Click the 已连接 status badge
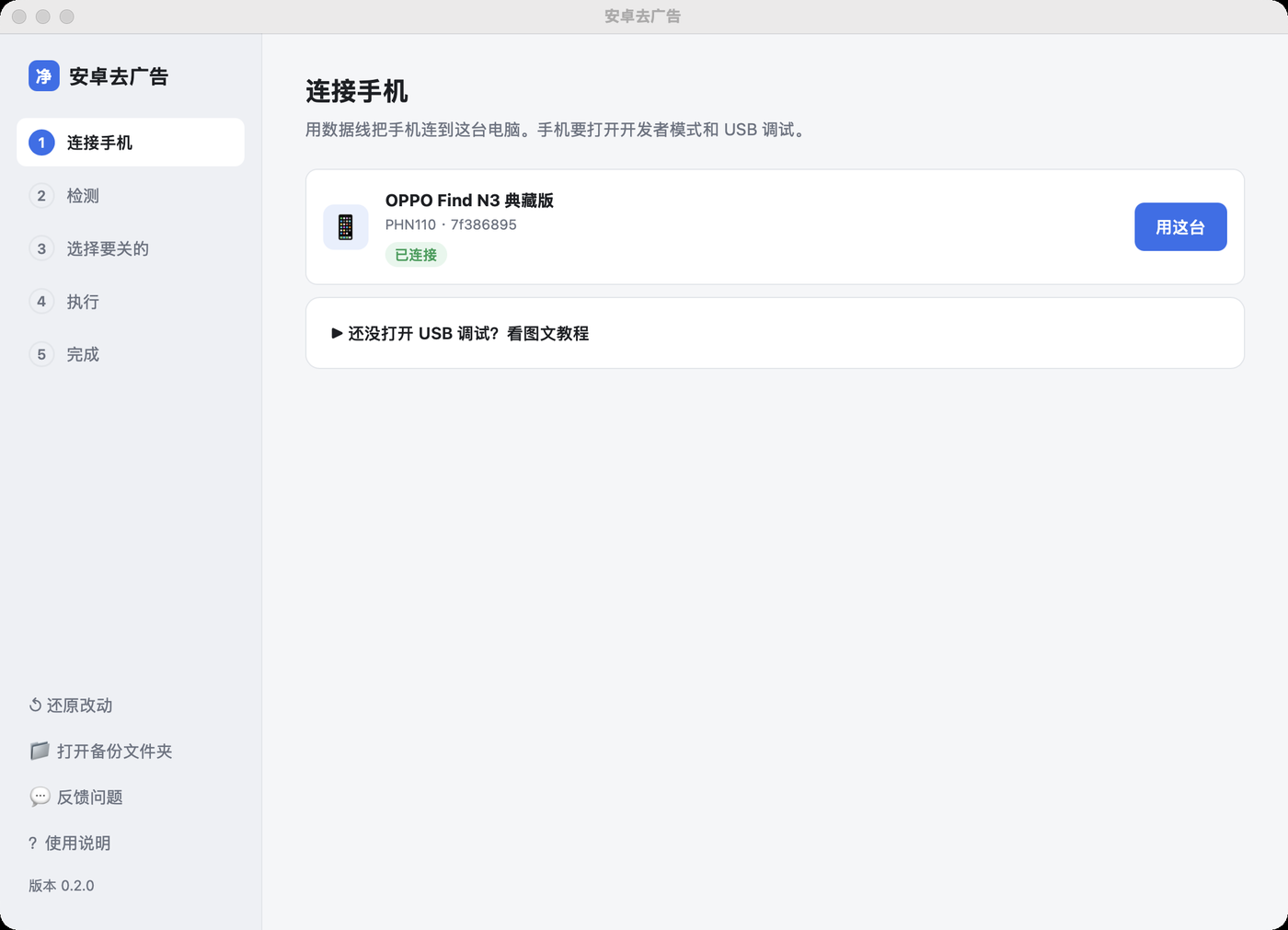Viewport: 1288px width, 930px height. [416, 255]
